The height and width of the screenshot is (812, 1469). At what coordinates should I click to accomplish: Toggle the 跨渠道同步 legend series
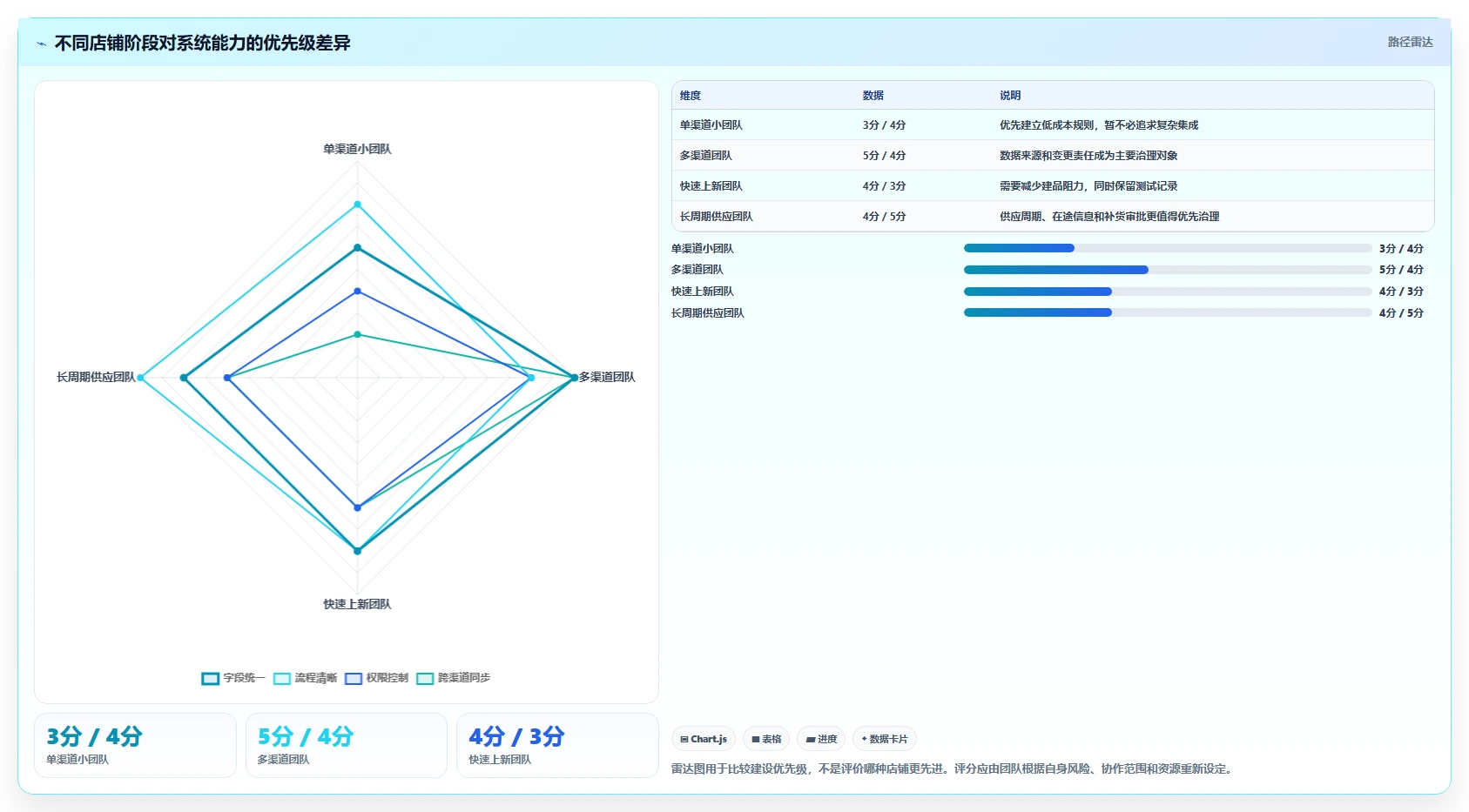453,678
